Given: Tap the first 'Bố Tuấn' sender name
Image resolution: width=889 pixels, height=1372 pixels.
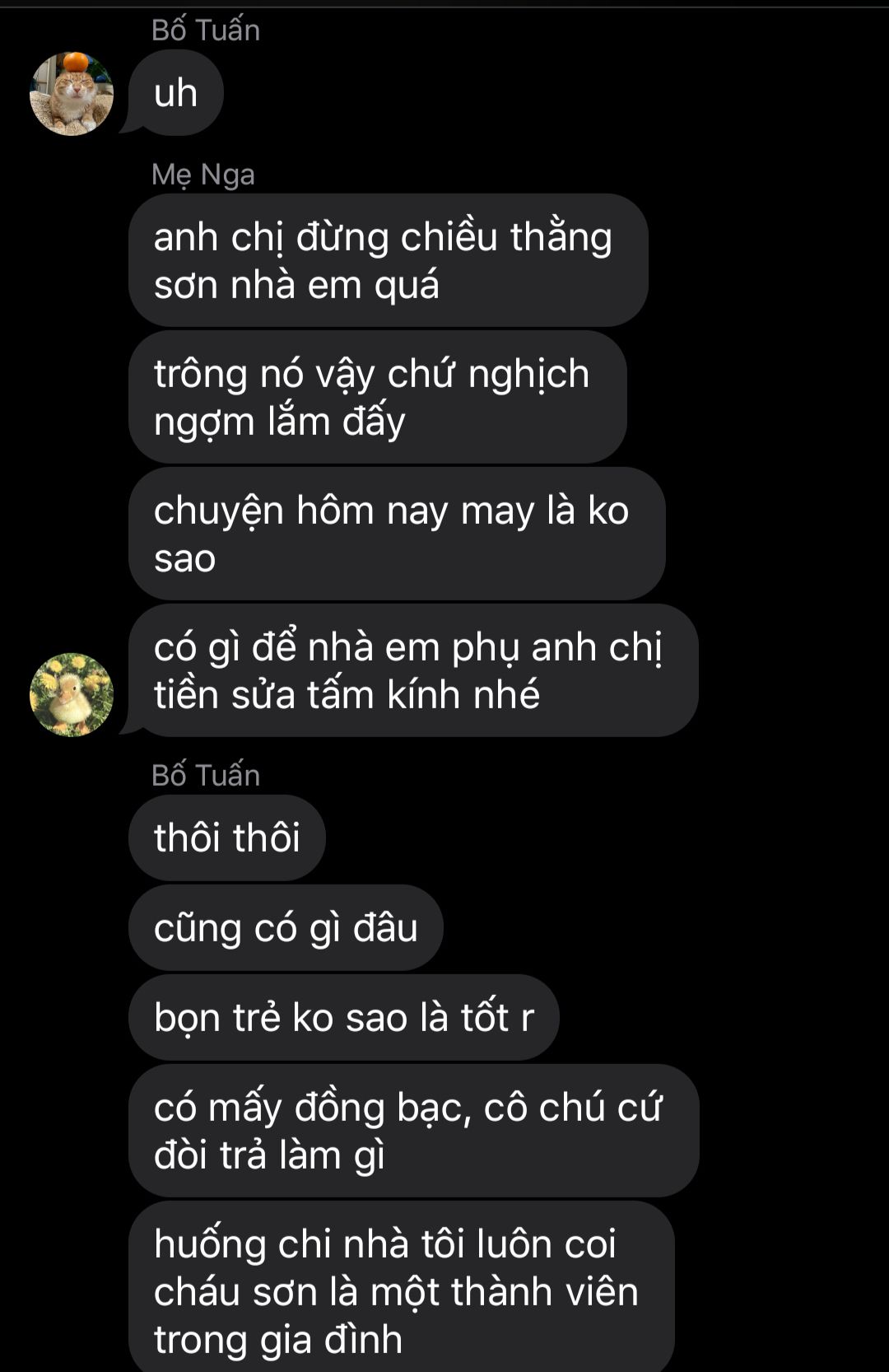Looking at the screenshot, I should coord(206,30).
